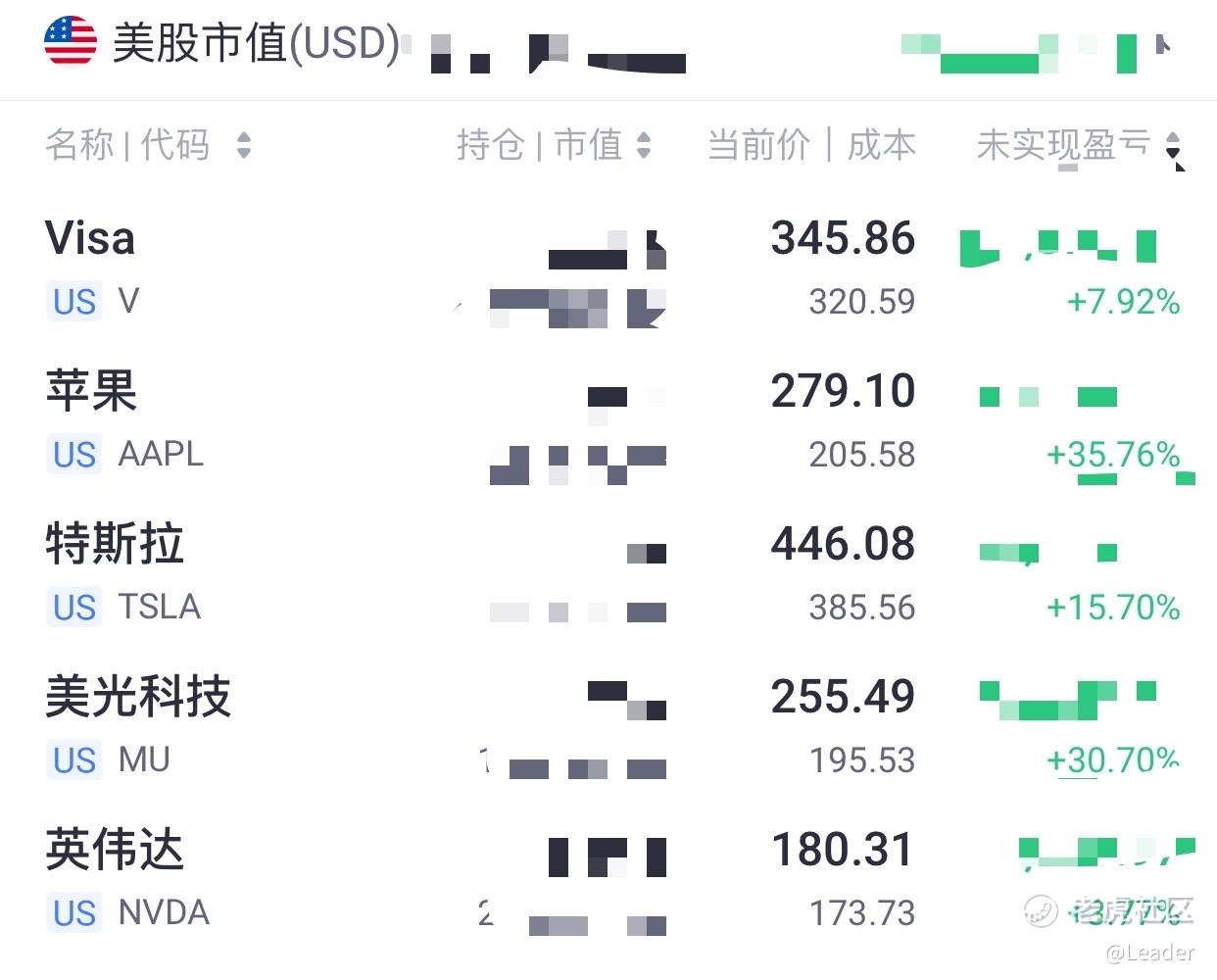This screenshot has height=980, width=1217.
Task: Tap the +35.76% Apple gain
Action: (x=1113, y=454)
